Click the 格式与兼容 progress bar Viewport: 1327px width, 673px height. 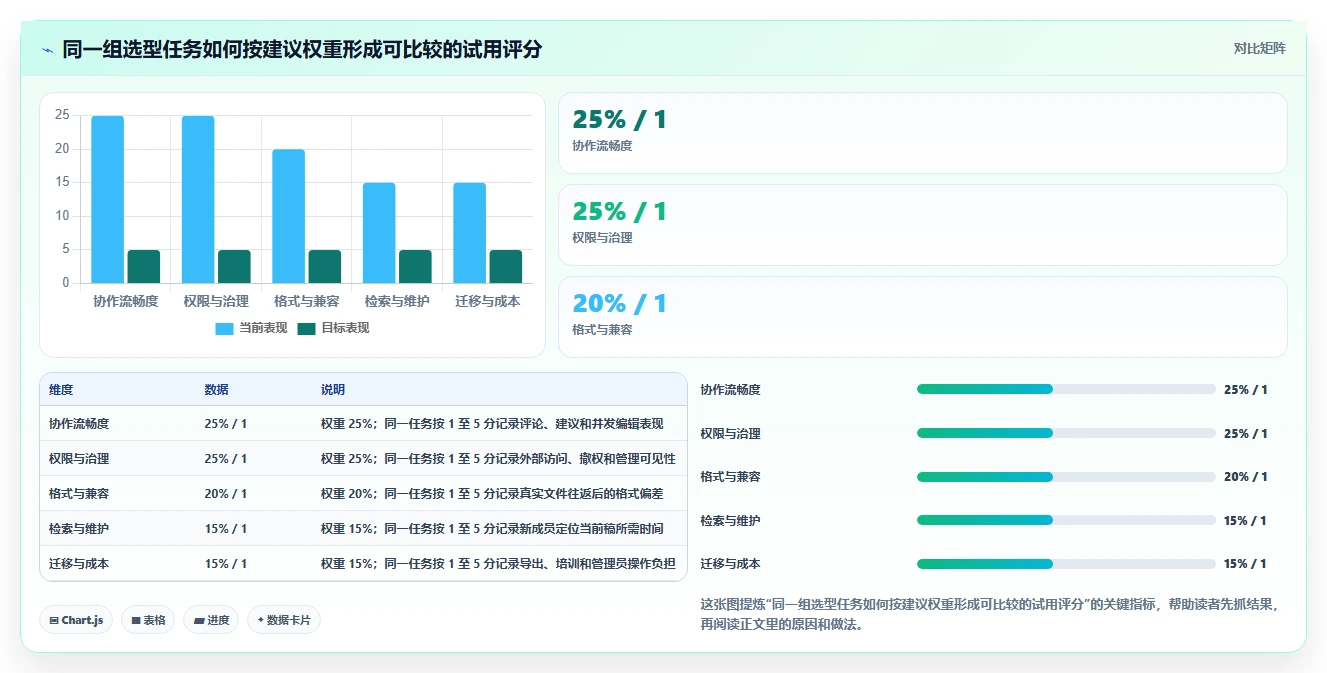(1066, 477)
